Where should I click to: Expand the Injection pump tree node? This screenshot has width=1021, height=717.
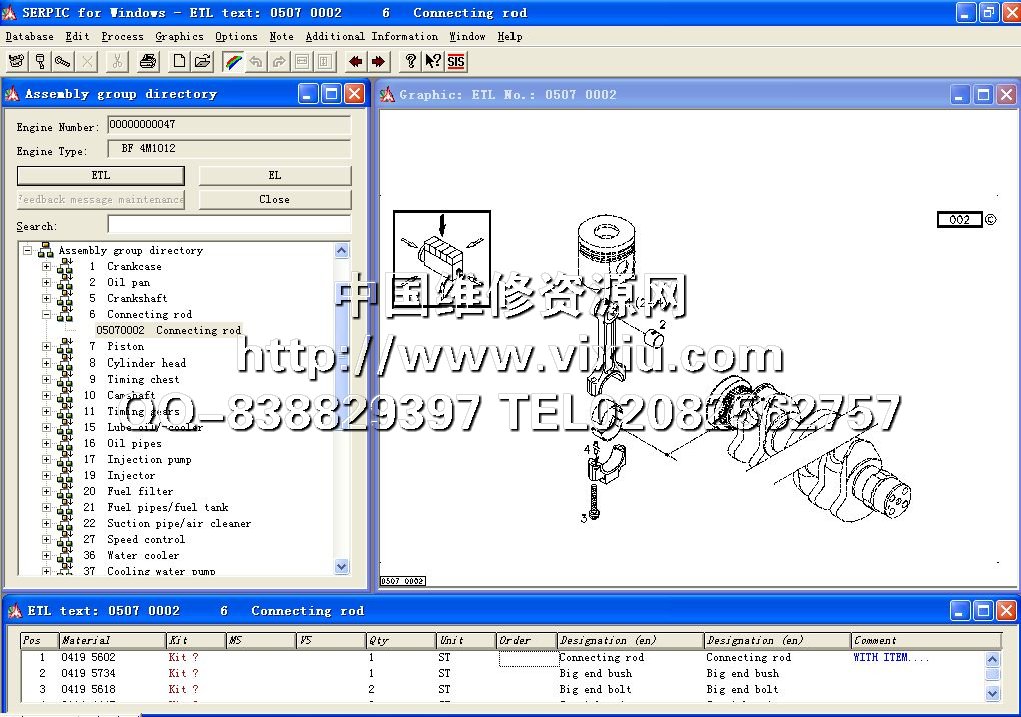[46, 459]
